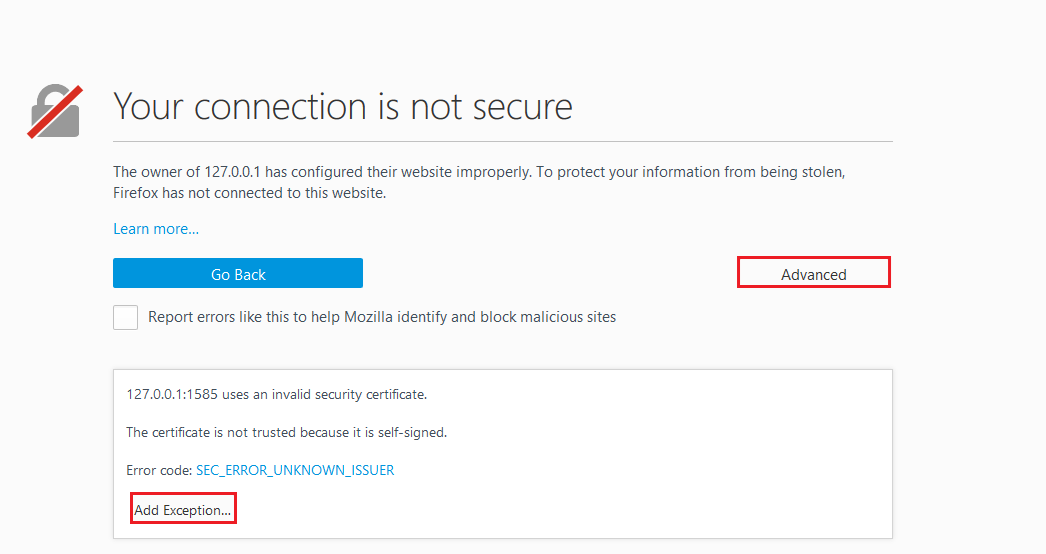The image size is (1046, 554).
Task: Click "Firefox has not connected to this website" text
Action: tap(250, 193)
